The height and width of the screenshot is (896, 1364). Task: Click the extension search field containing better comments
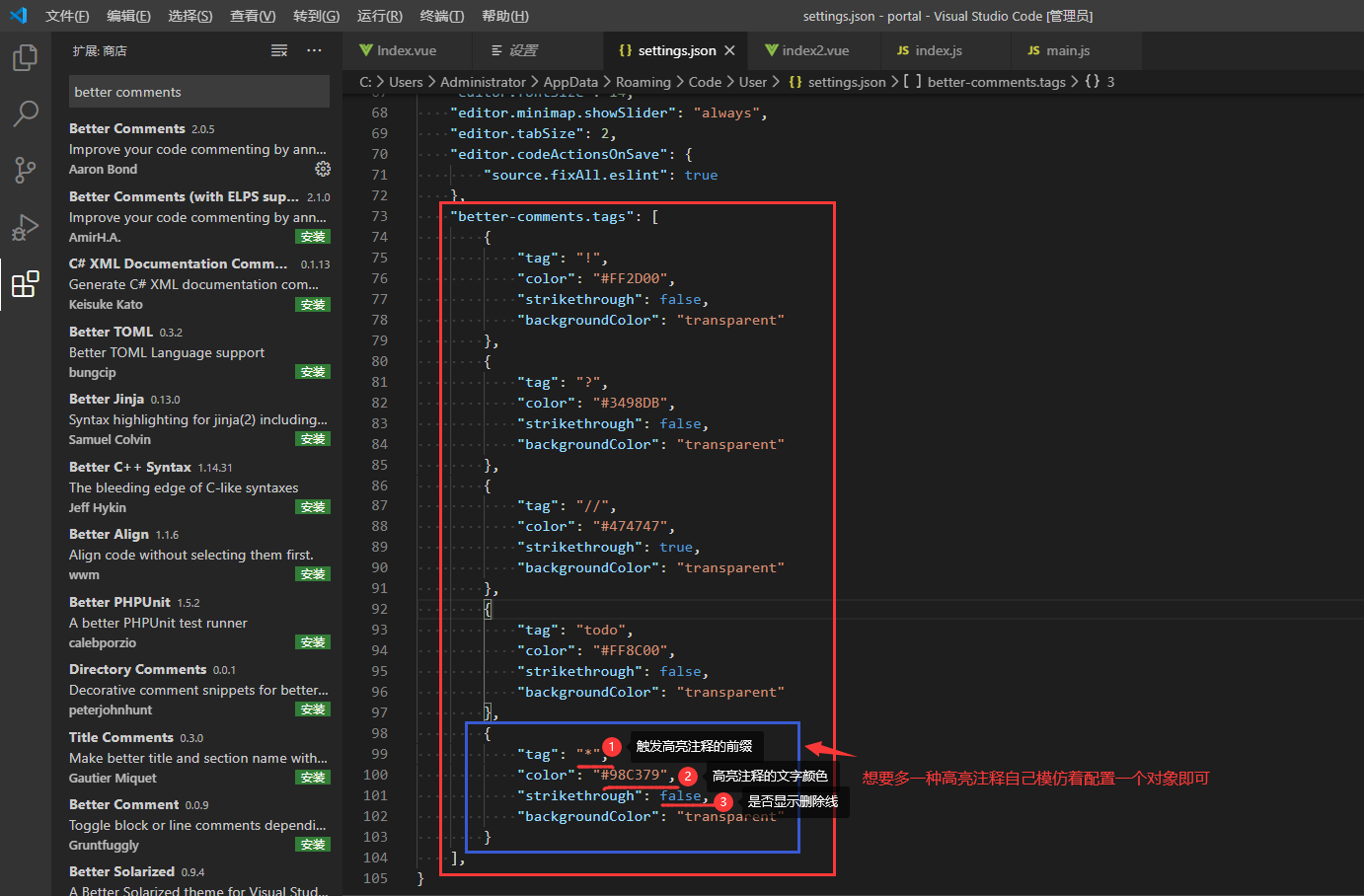click(x=198, y=91)
